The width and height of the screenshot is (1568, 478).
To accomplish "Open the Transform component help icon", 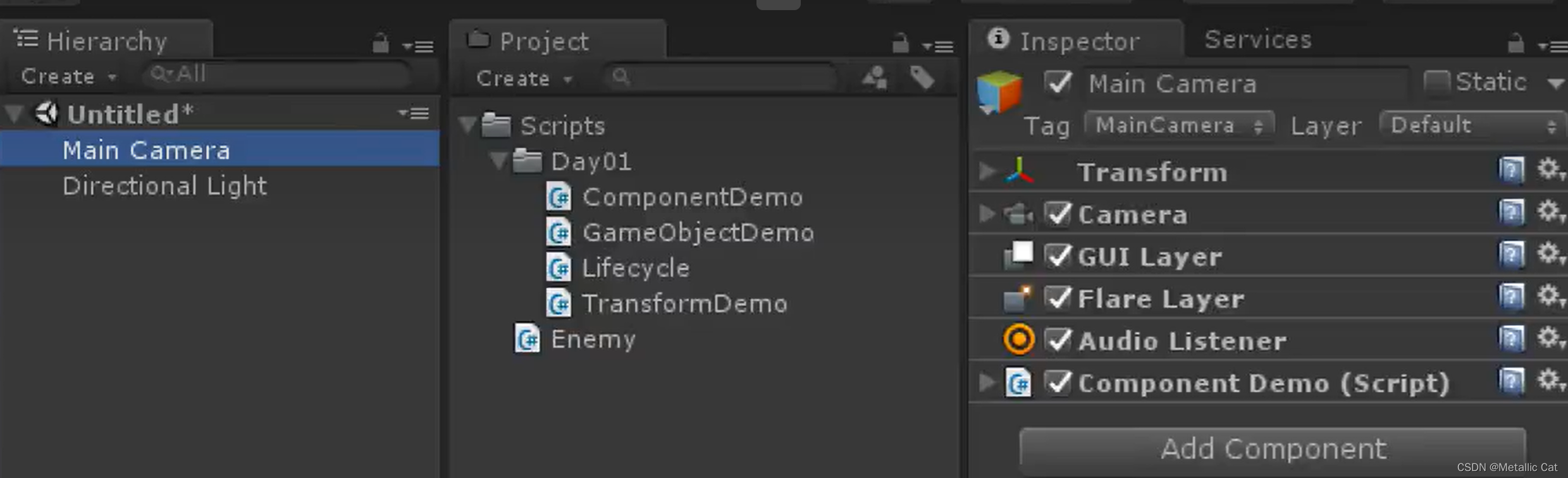I will [1512, 171].
